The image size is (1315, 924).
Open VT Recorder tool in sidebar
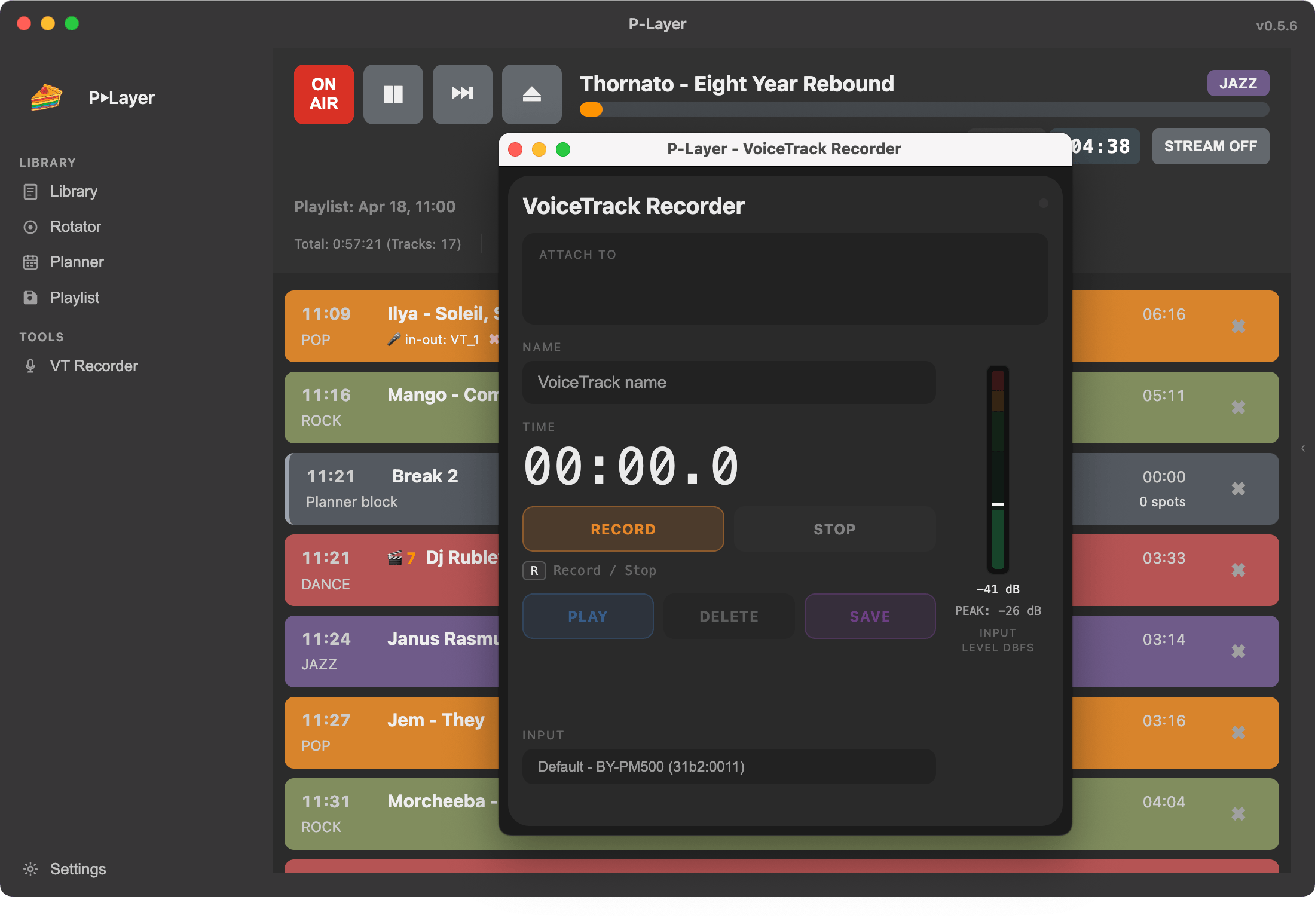pos(94,366)
